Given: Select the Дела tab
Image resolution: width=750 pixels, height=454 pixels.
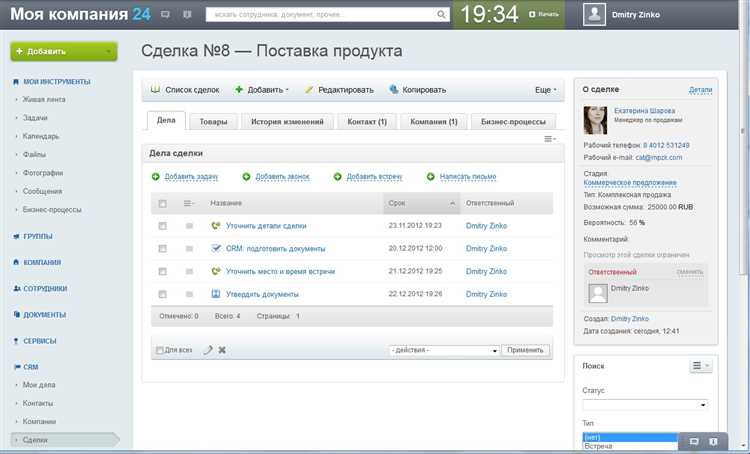Looking at the screenshot, I should (x=166, y=121).
